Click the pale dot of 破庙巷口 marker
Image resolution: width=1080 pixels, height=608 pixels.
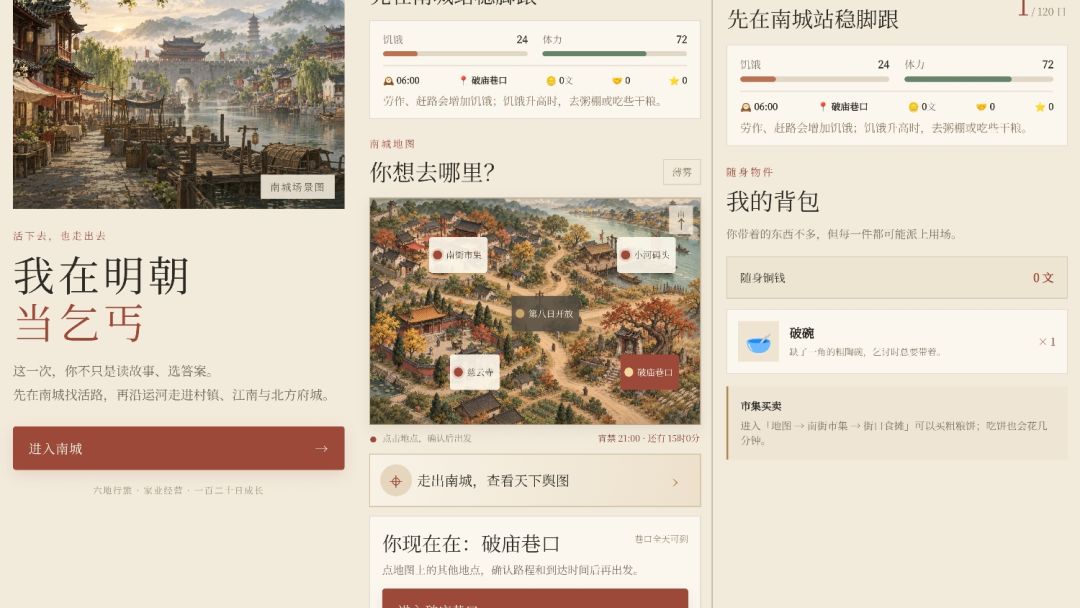tap(629, 372)
